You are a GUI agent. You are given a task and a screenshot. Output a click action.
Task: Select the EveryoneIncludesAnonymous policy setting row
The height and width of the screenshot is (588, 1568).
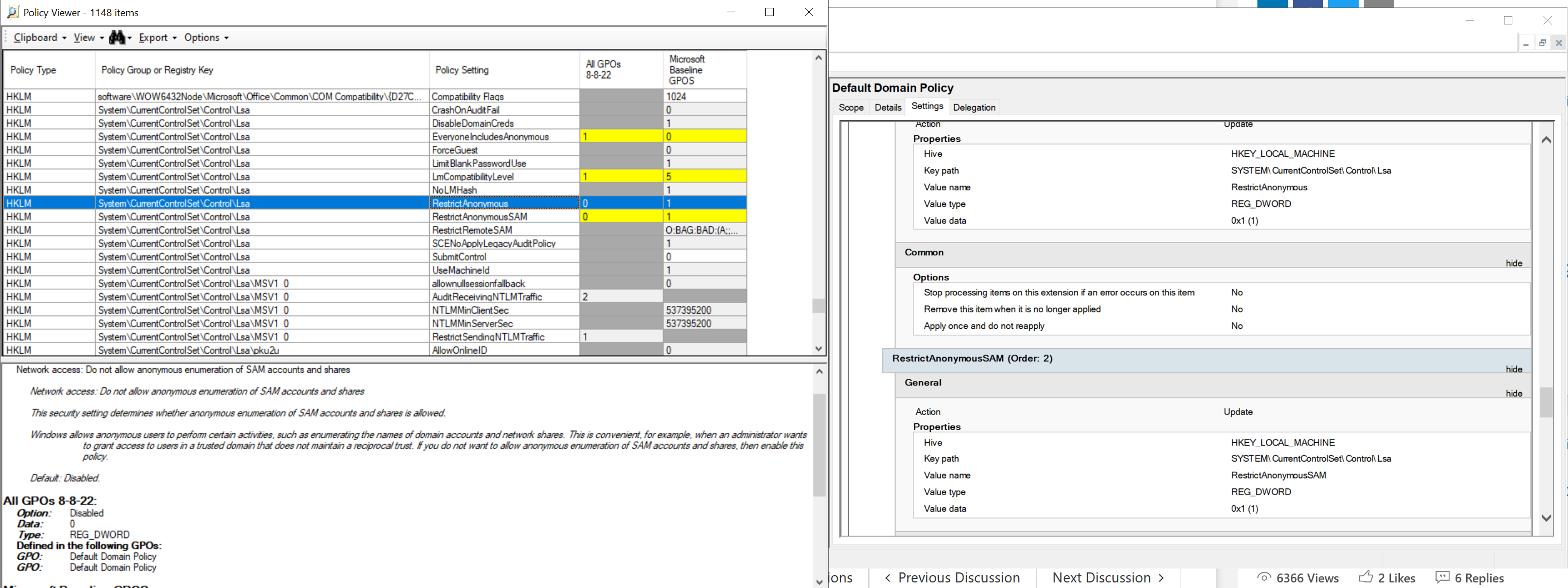(x=375, y=137)
